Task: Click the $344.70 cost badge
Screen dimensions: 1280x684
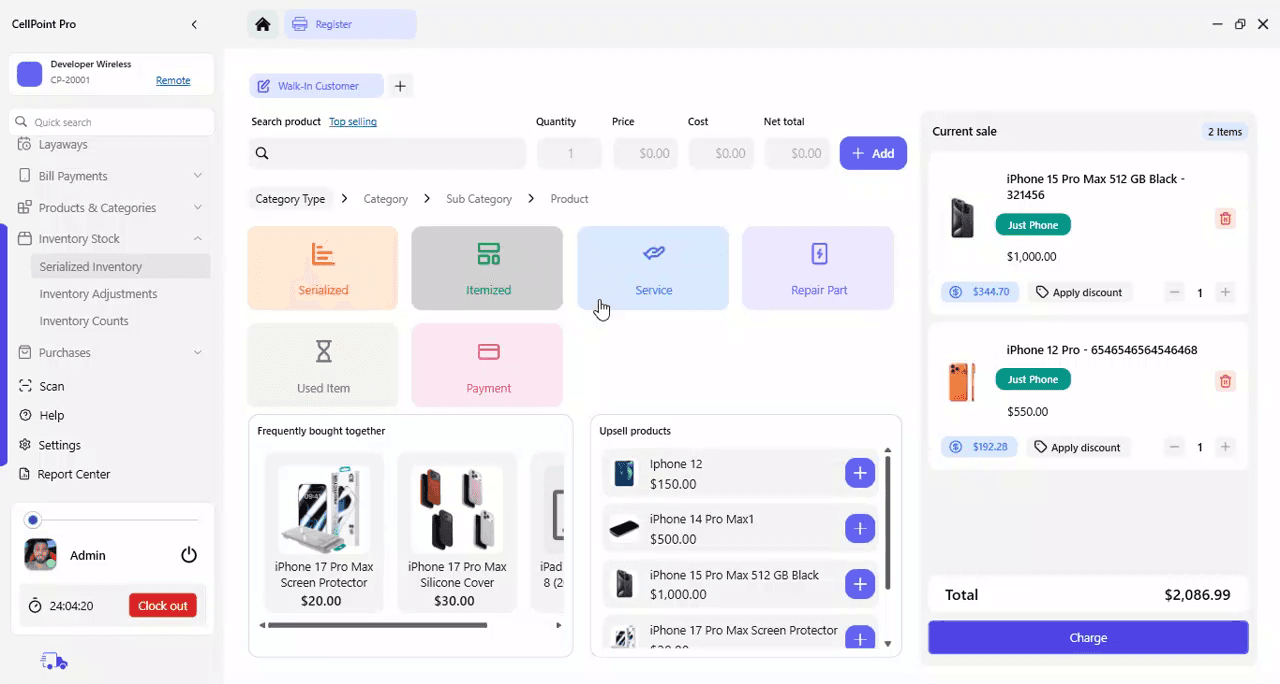Action: (x=980, y=292)
